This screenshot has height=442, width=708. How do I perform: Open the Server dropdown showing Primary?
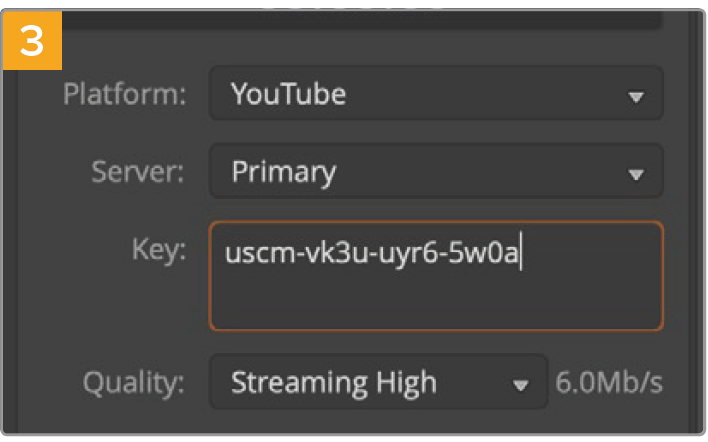[435, 172]
